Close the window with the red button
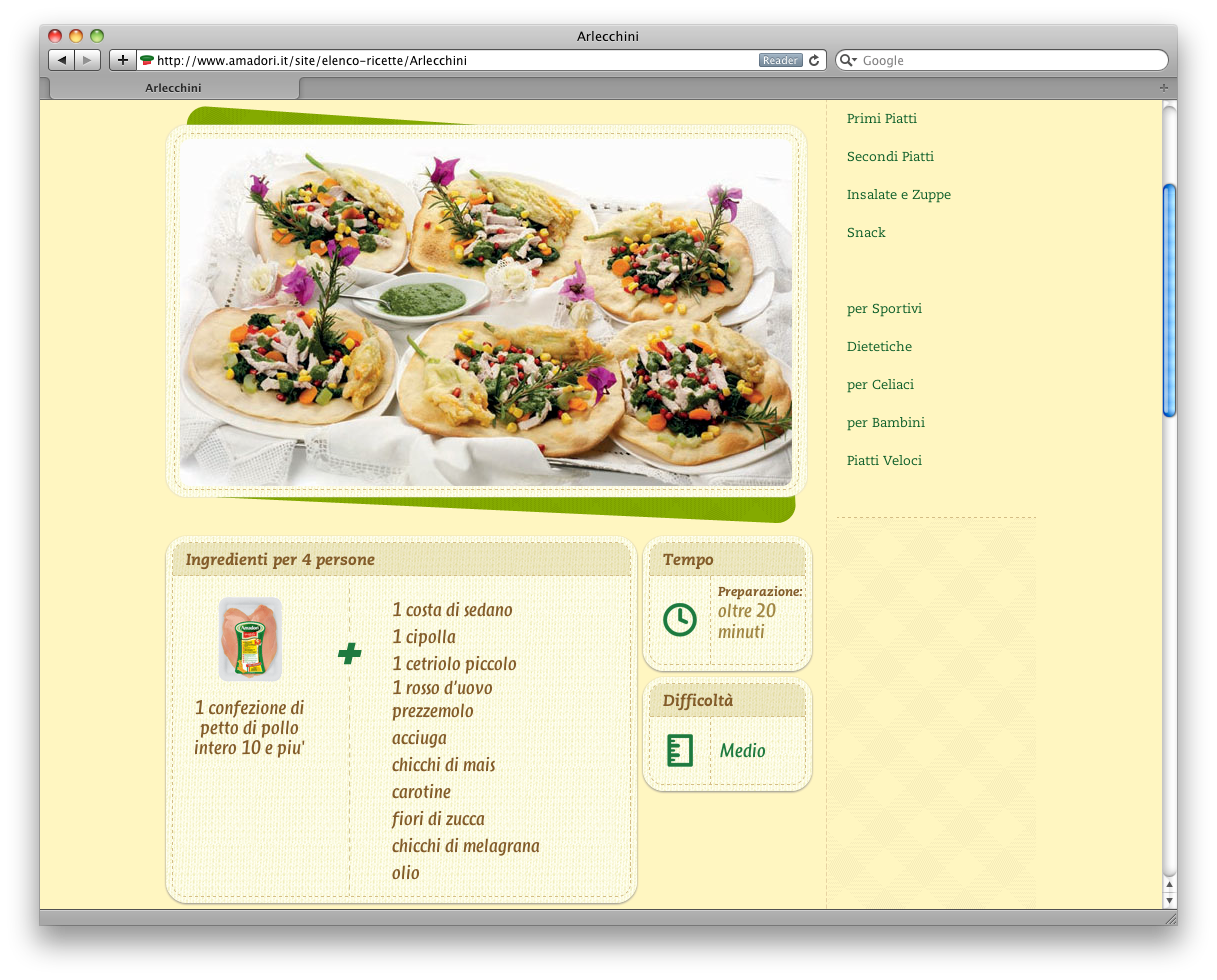This screenshot has height=980, width=1217. 55,36
